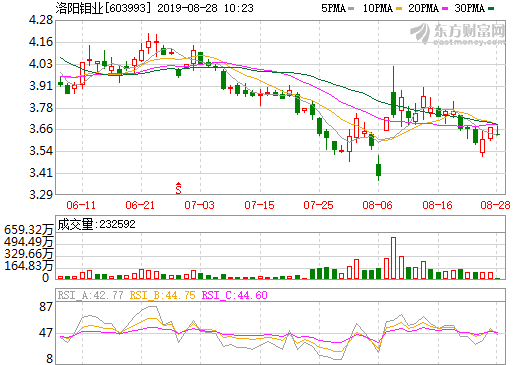Click the 659.32万 volume axis label

point(28,230)
